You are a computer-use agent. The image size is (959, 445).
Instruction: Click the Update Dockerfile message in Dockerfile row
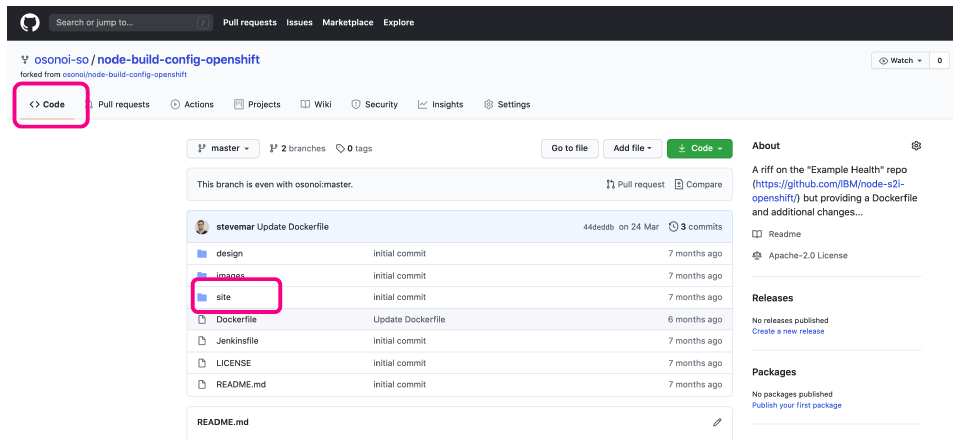point(409,319)
